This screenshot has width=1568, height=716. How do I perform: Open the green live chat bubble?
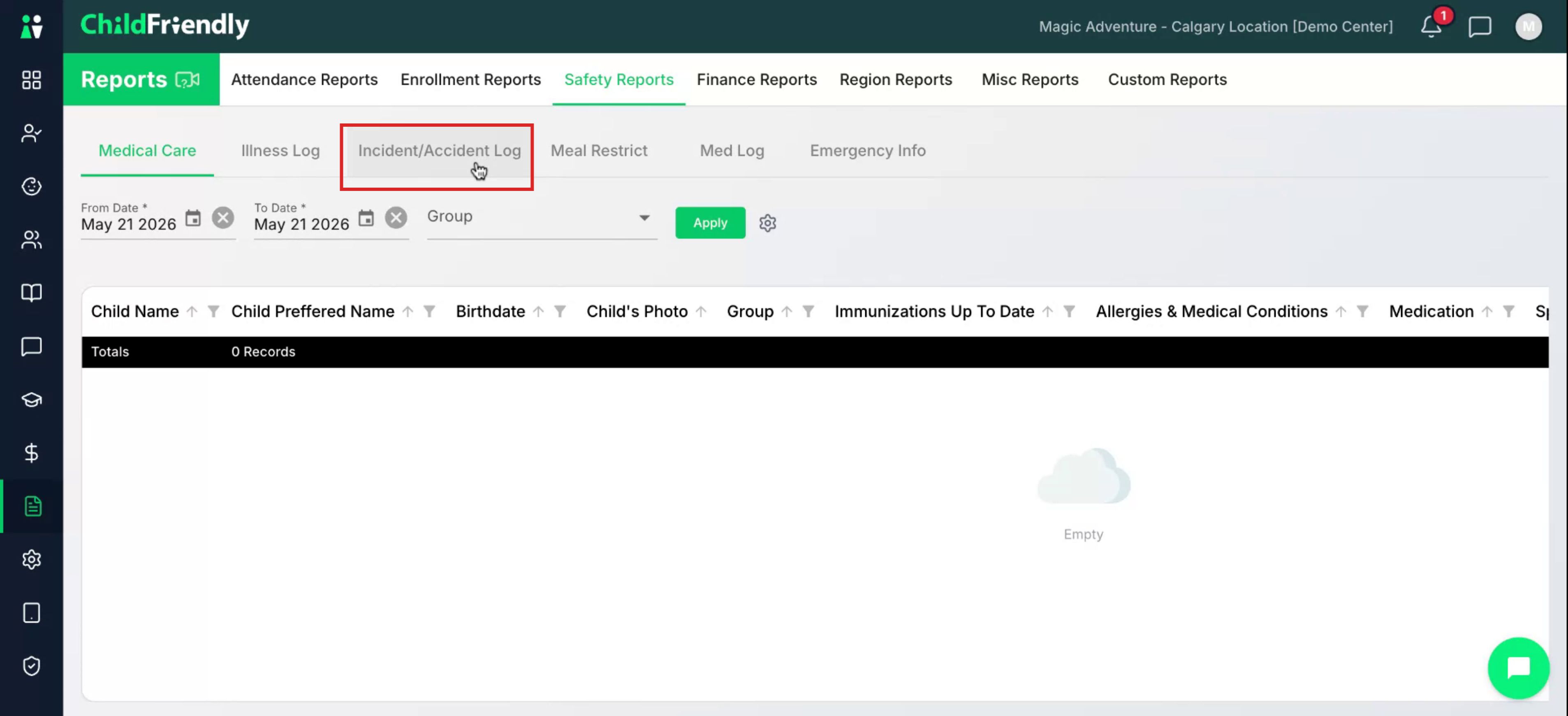coord(1518,667)
